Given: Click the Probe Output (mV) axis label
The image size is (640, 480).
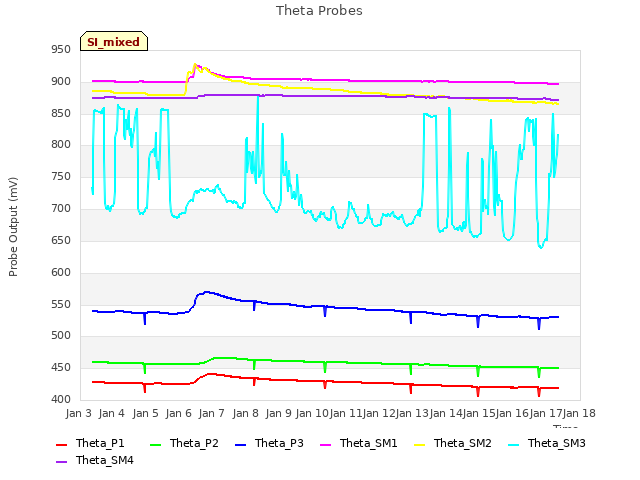Looking at the screenshot, I should pos(13,227).
